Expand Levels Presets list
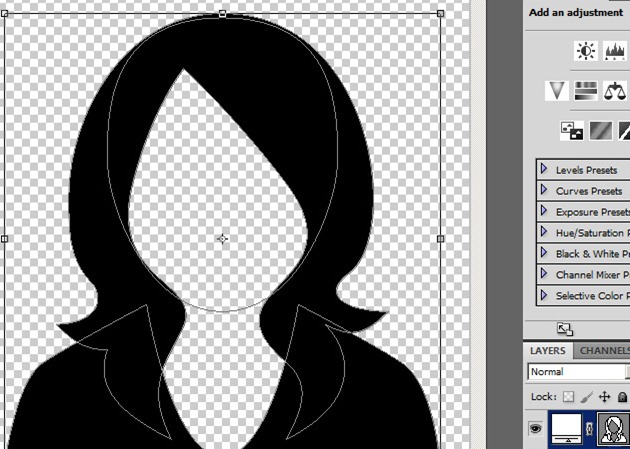Screen dimensions: 630x449 pyautogui.click(x=544, y=169)
